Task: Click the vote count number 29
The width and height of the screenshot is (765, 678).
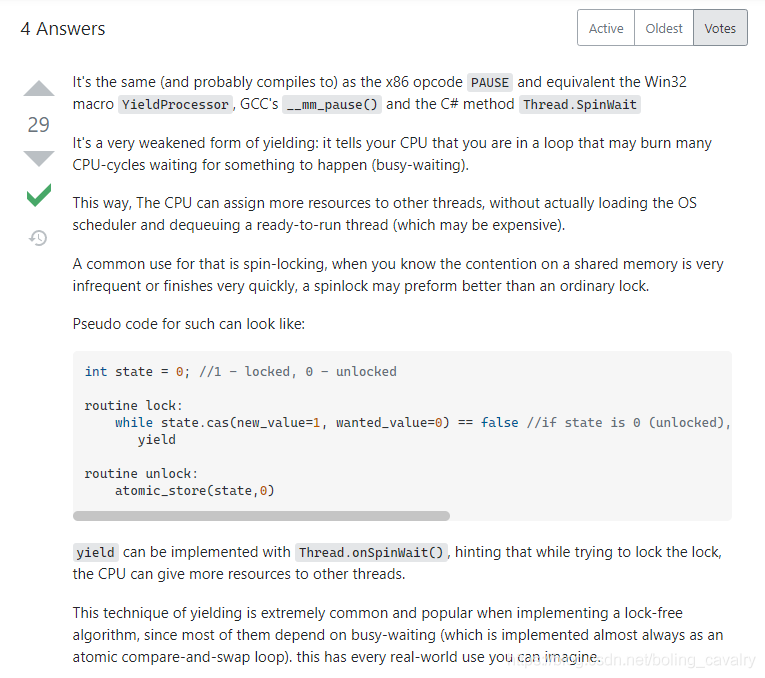Action: pyautogui.click(x=39, y=125)
